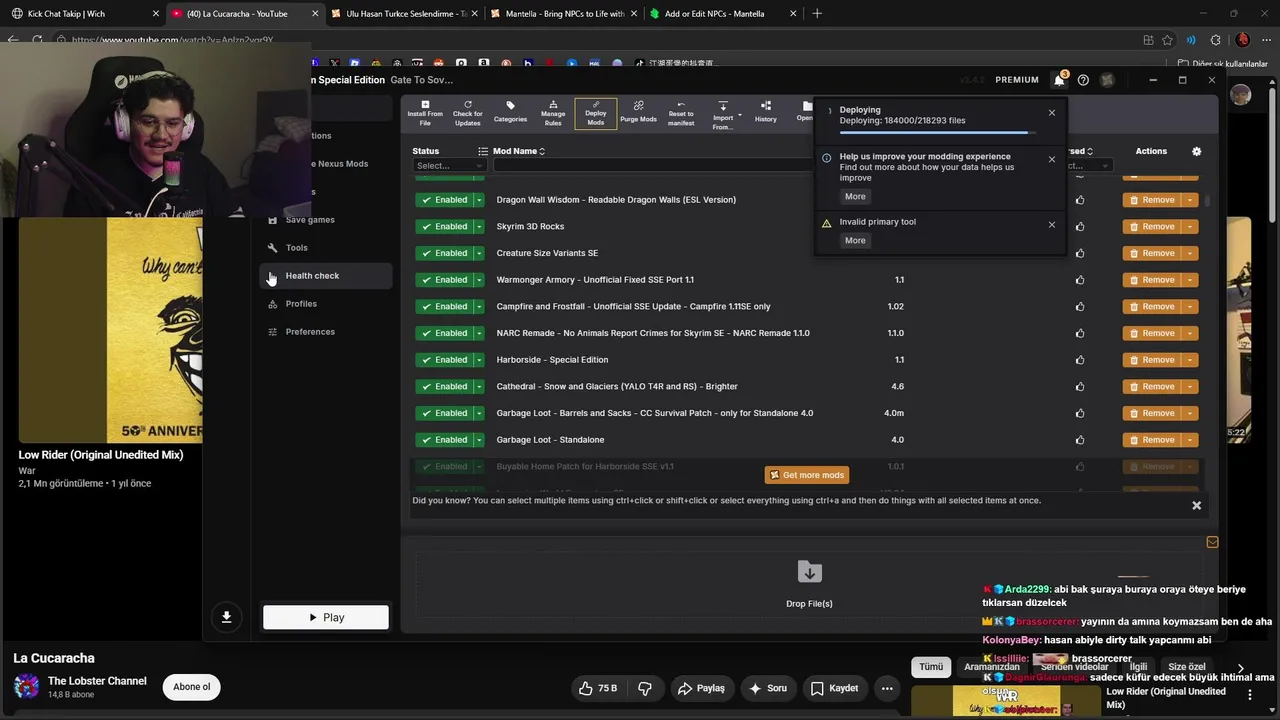Click Reset to manifest in the toolbar

681,113
